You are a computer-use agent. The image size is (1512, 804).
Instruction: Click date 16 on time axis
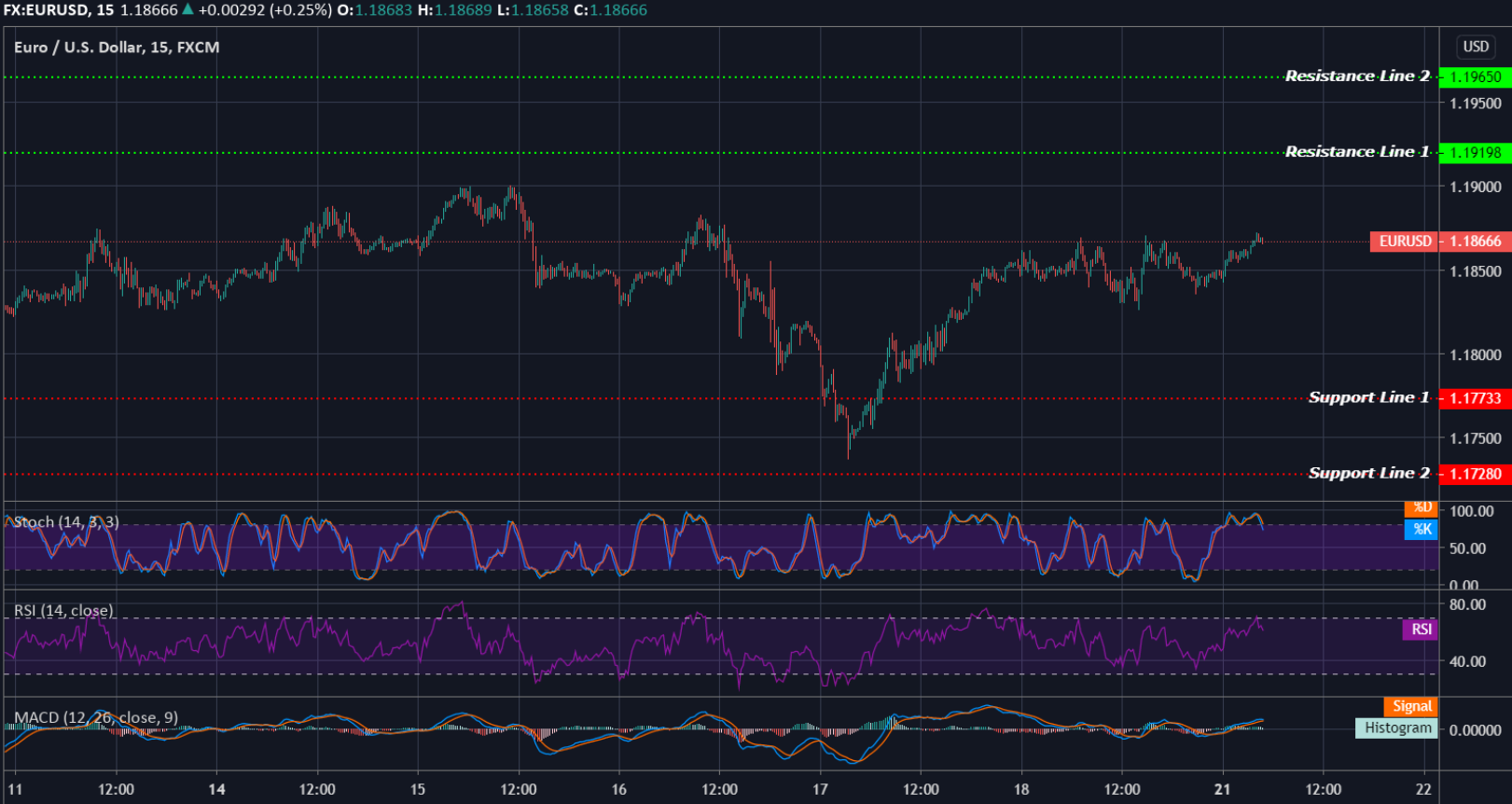(619, 790)
